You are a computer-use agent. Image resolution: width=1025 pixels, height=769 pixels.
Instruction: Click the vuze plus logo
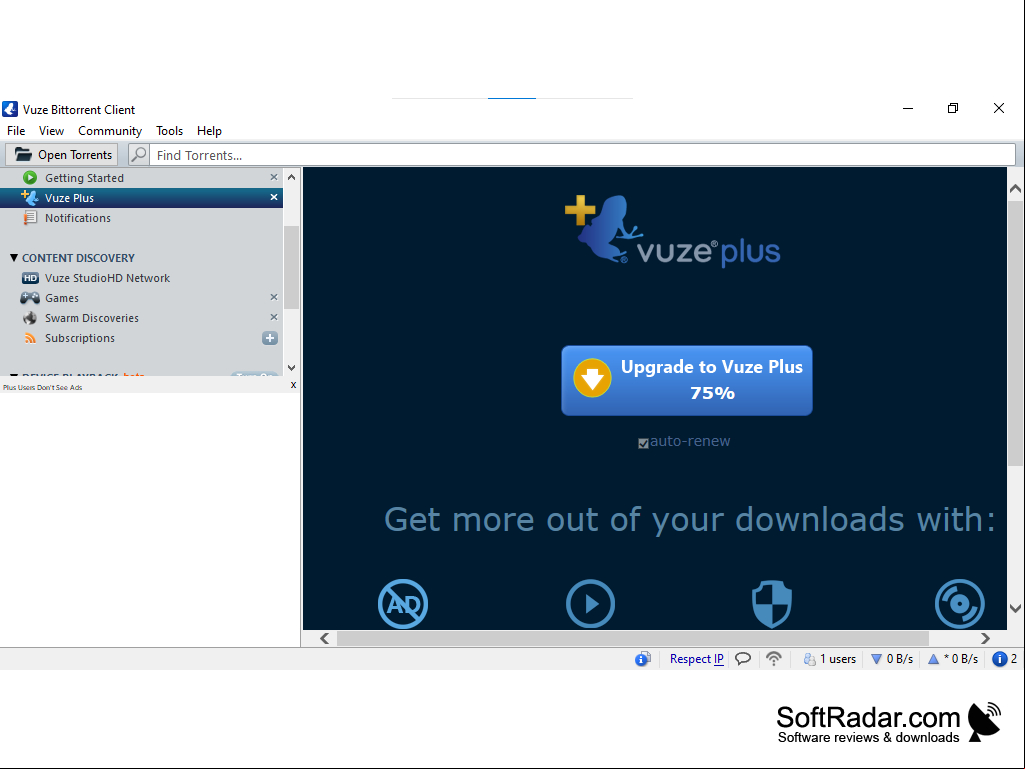click(673, 231)
